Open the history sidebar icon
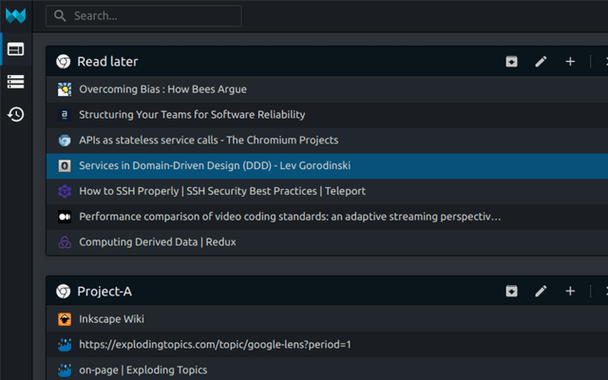 pos(16,114)
